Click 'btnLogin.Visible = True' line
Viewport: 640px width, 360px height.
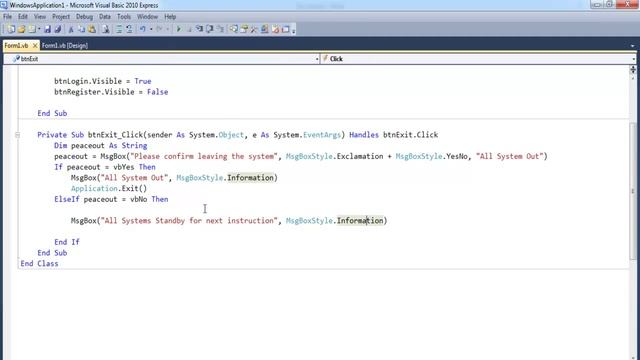(x=102, y=81)
